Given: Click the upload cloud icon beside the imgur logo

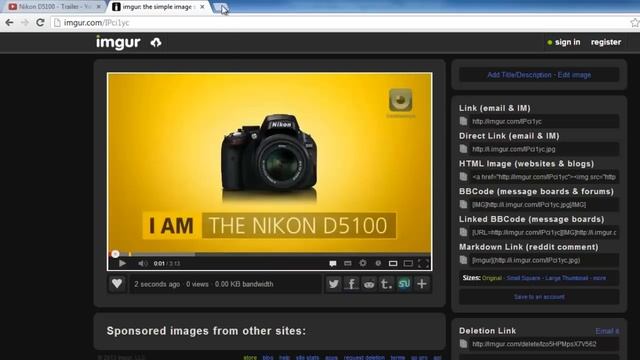Looking at the screenshot, I should point(156,42).
